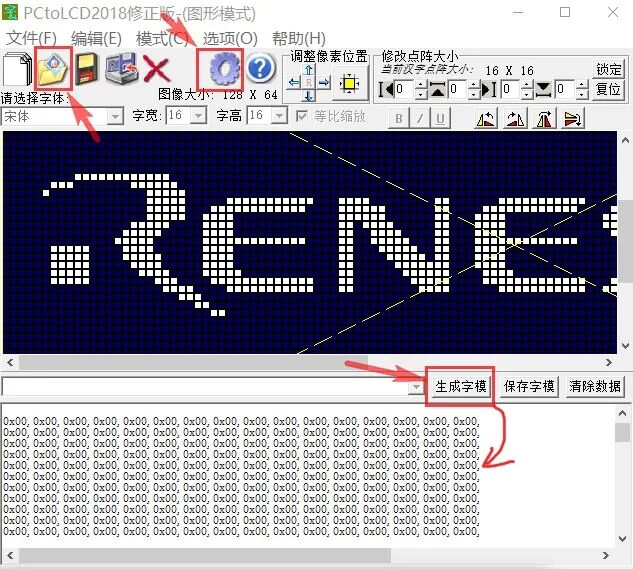Click the 锁定 lock button
633x569 pixels.
coord(609,69)
